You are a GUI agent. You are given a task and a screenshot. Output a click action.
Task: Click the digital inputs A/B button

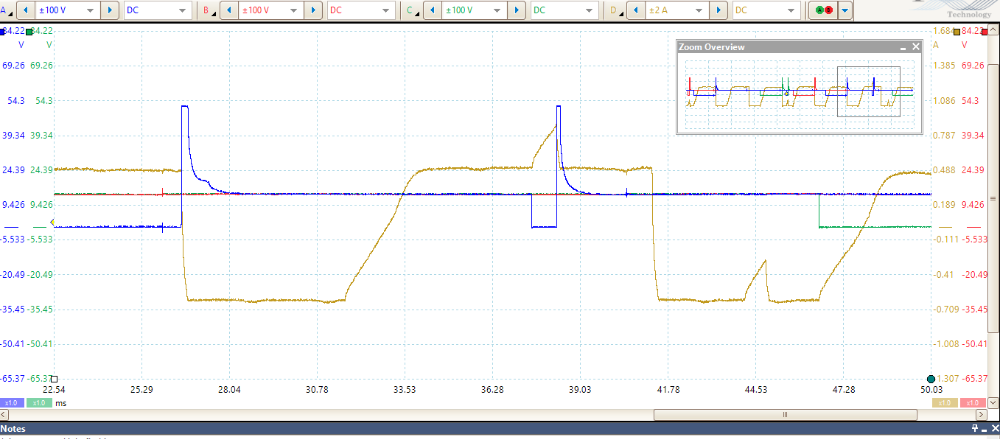(823, 10)
